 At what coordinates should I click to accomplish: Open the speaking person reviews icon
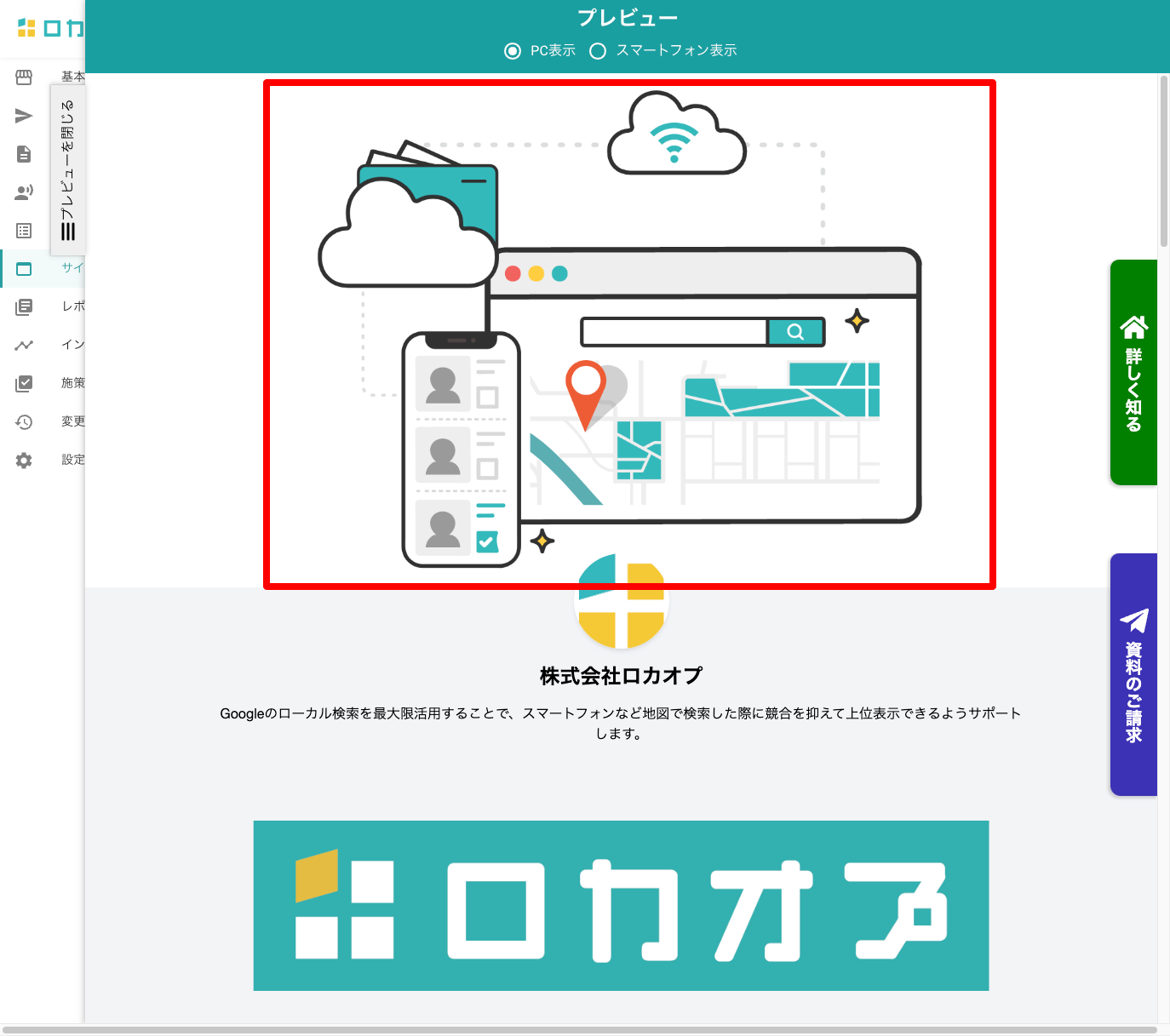pyautogui.click(x=24, y=192)
